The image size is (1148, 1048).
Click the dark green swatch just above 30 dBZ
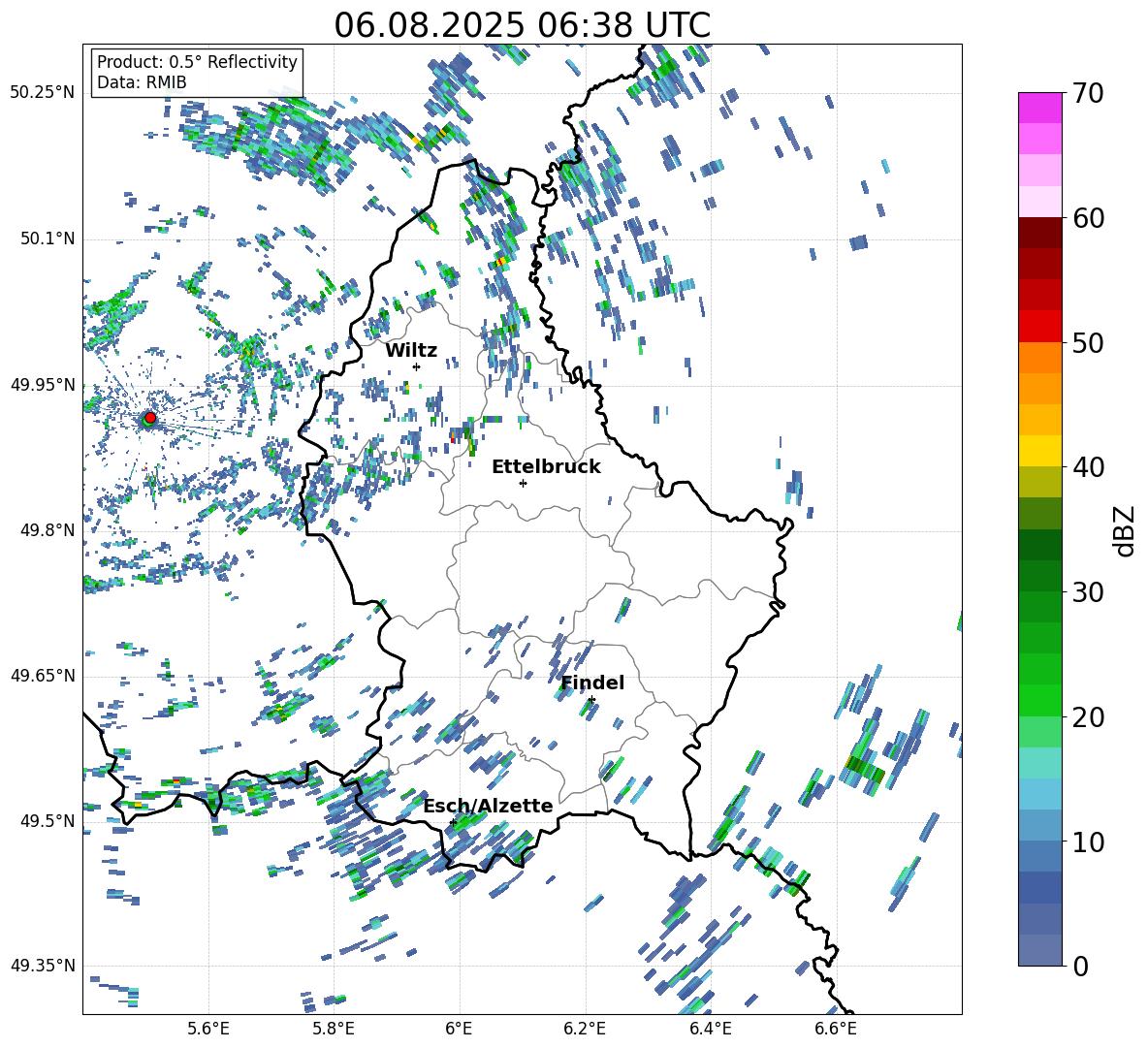pyautogui.click(x=1040, y=576)
